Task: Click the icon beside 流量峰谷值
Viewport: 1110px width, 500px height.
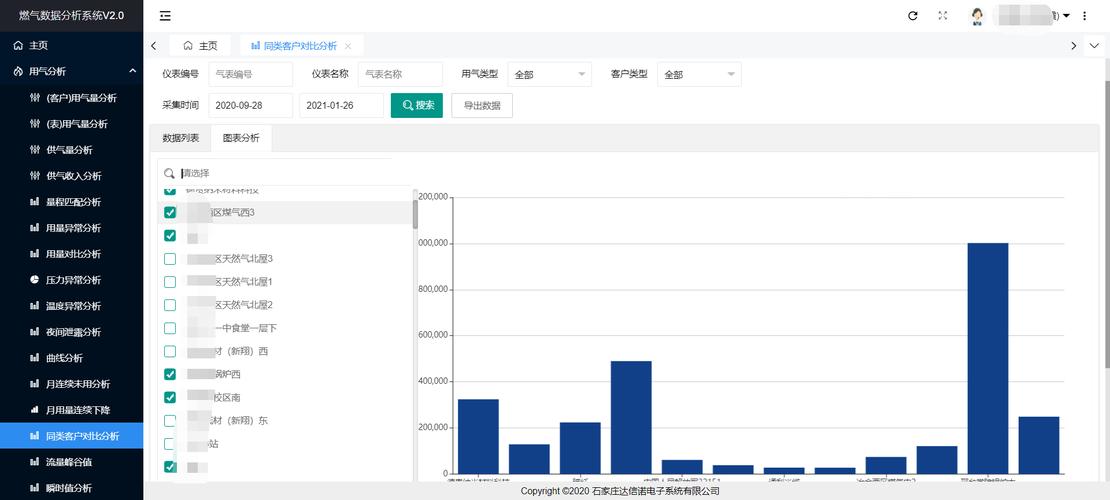Action: 34,462
